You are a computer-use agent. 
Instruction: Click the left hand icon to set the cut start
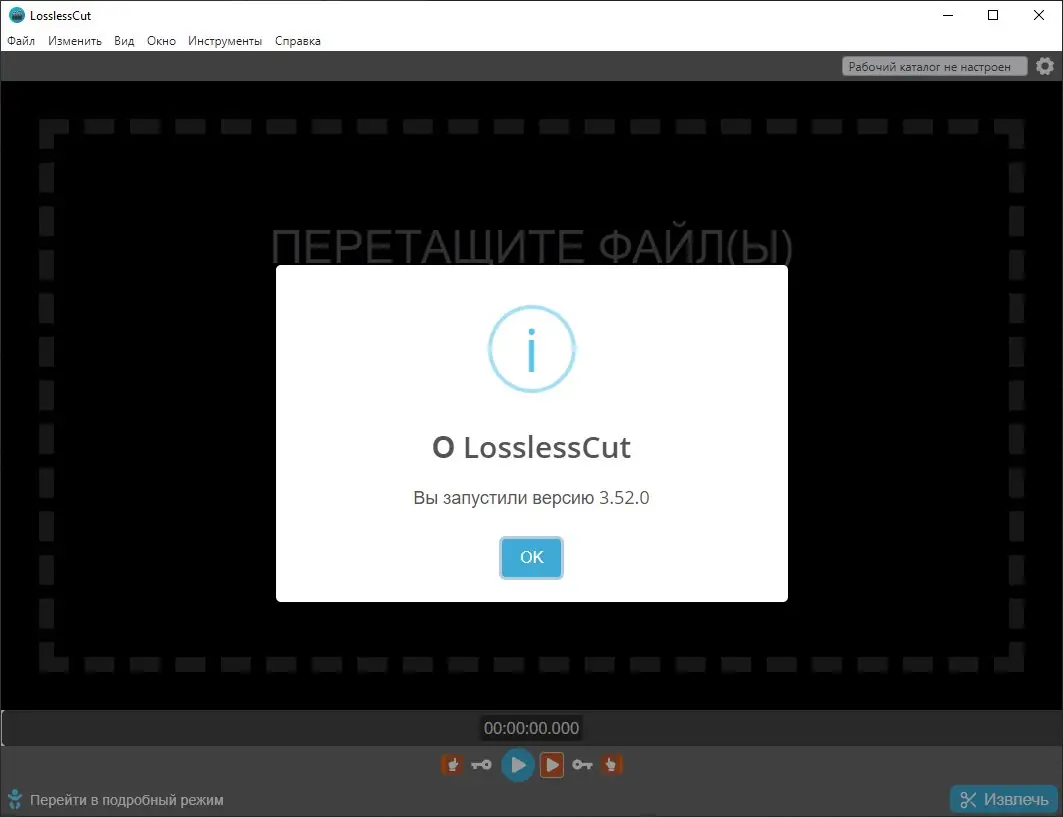click(x=452, y=765)
